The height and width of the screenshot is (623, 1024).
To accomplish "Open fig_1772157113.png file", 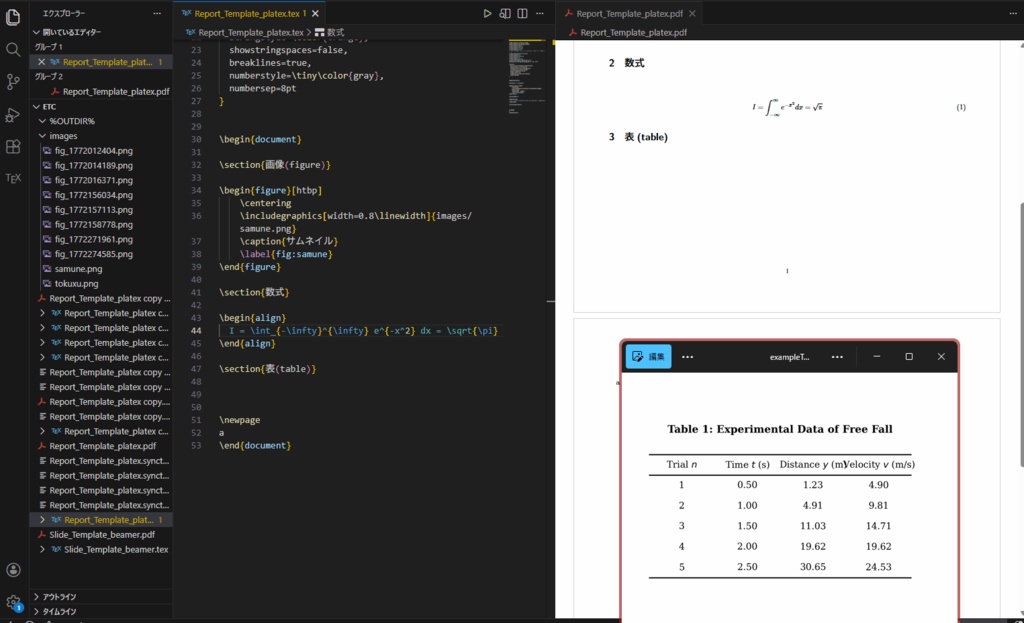I will tap(93, 210).
